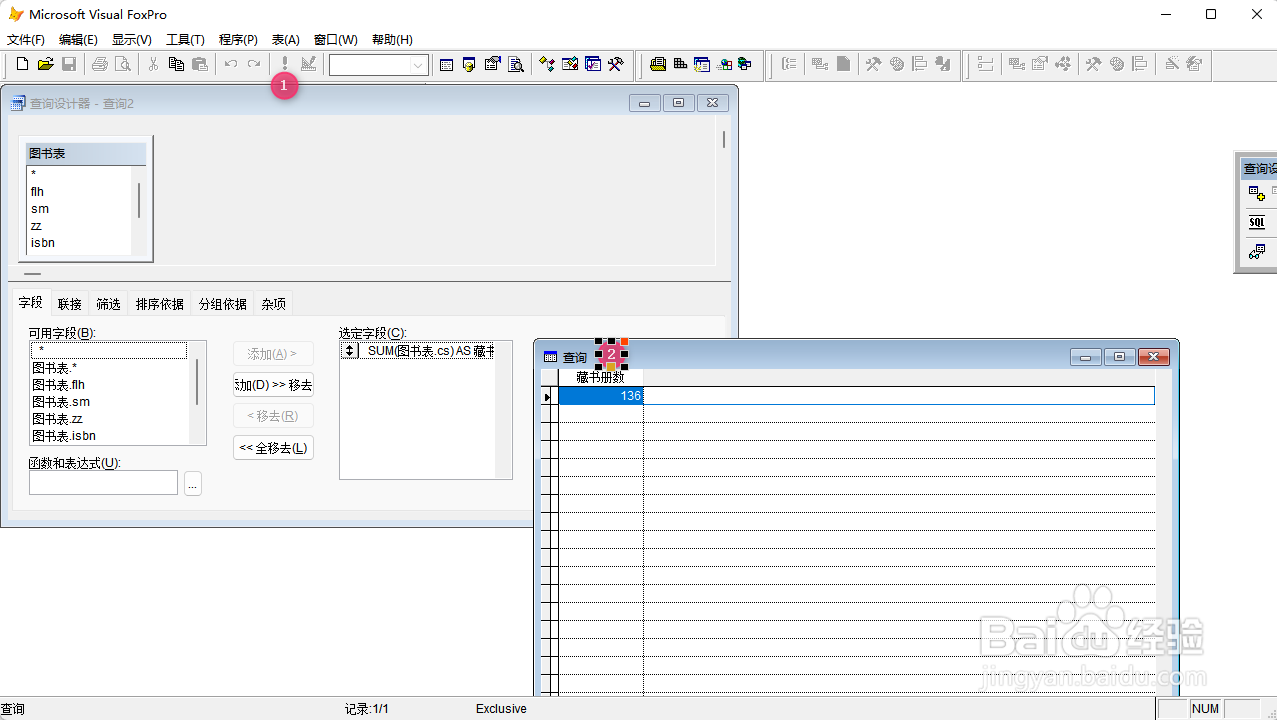The width and height of the screenshot is (1277, 720).
Task: Switch to the 排序依据 tab
Action: pyautogui.click(x=160, y=304)
